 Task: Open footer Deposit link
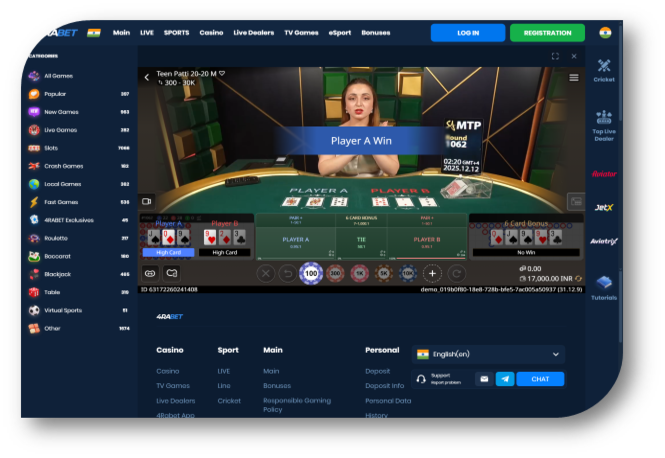pos(377,371)
